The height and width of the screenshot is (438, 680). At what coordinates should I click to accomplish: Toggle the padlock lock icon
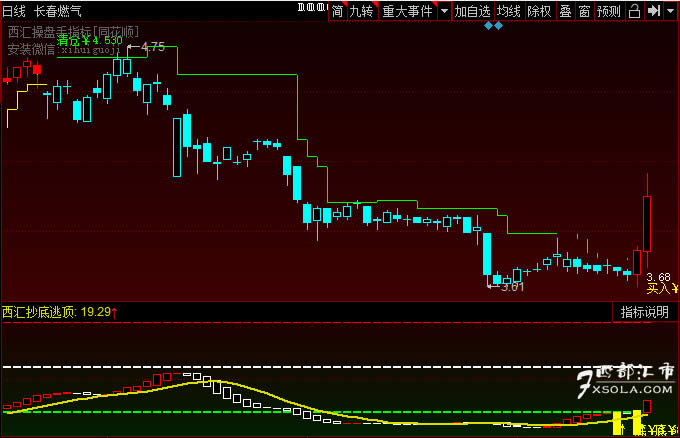(x=633, y=11)
